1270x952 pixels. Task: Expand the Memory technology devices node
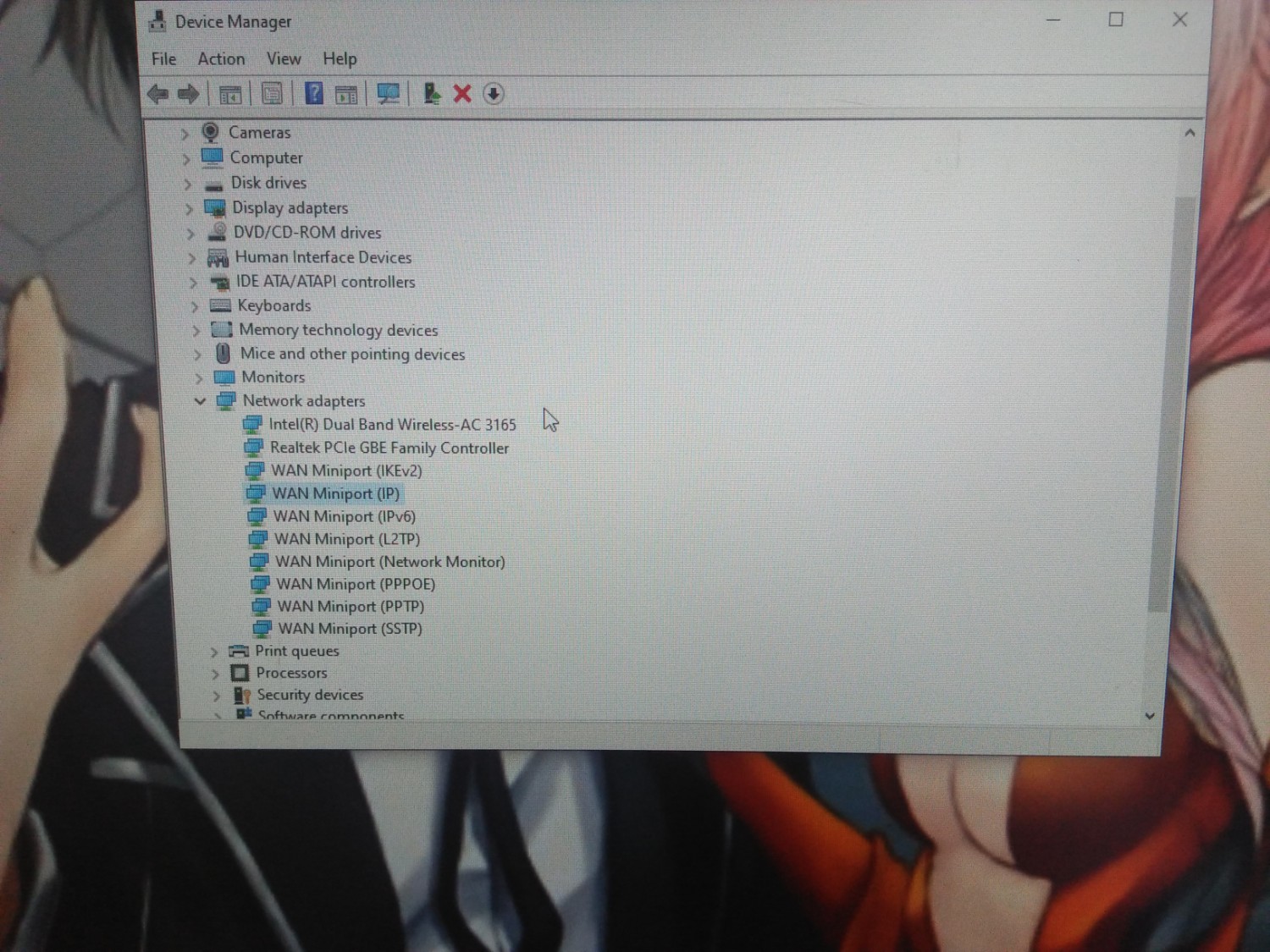pyautogui.click(x=196, y=330)
